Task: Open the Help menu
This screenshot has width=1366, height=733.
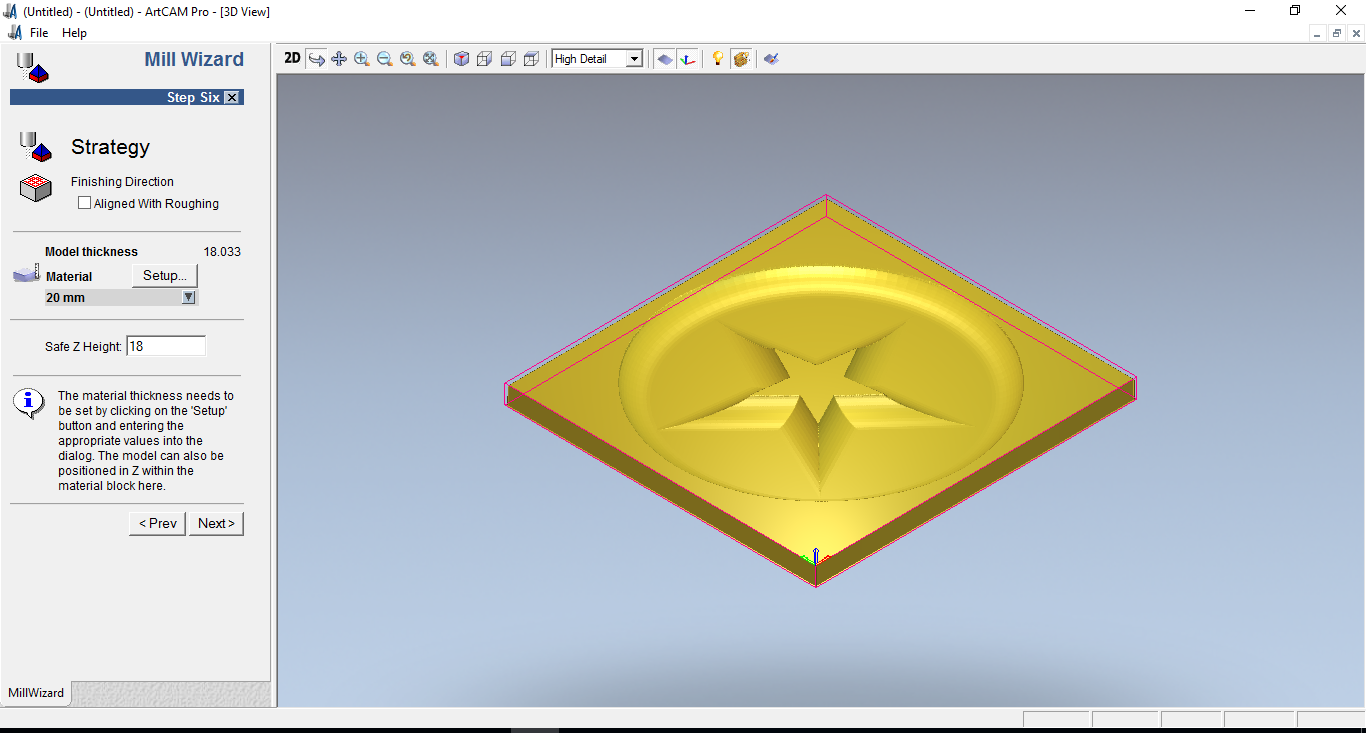Action: (74, 33)
